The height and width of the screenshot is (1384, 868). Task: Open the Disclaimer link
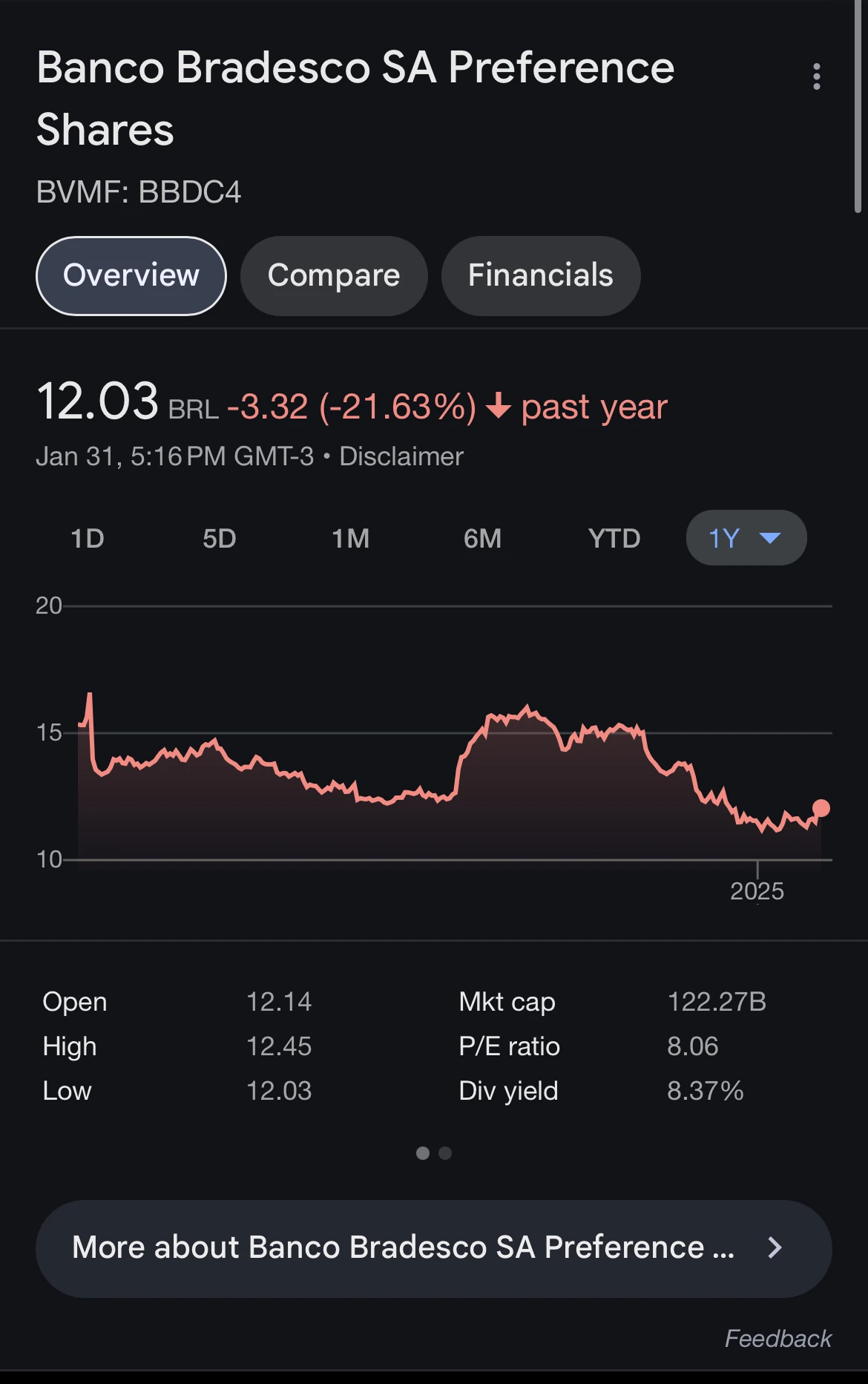click(x=401, y=456)
